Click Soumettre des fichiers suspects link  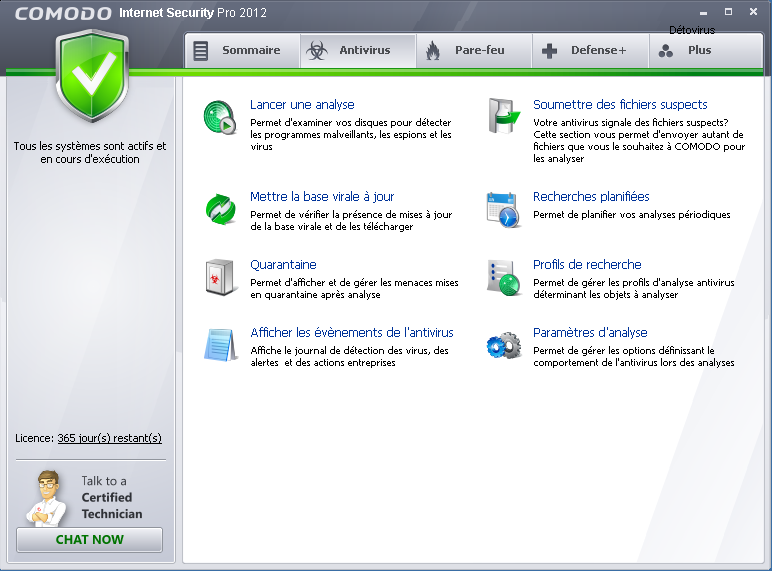pos(620,104)
